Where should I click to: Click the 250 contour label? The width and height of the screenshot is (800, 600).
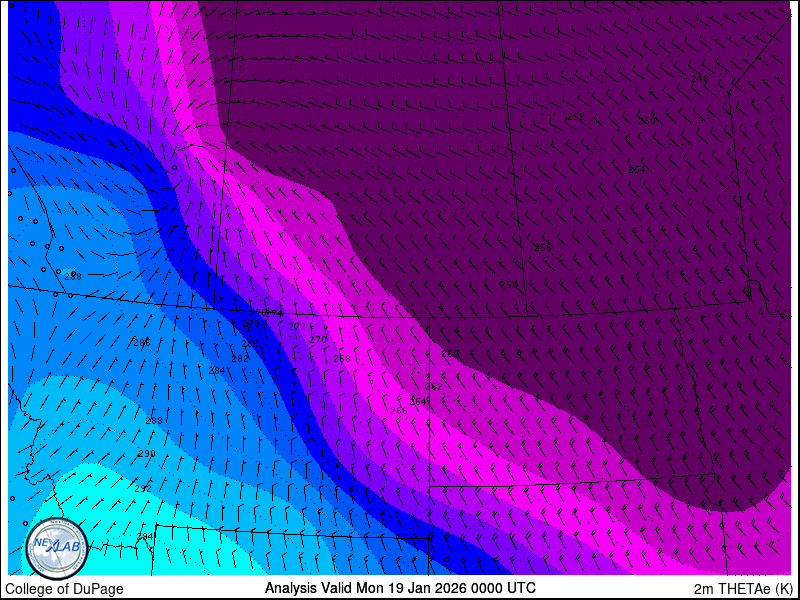coord(647,120)
